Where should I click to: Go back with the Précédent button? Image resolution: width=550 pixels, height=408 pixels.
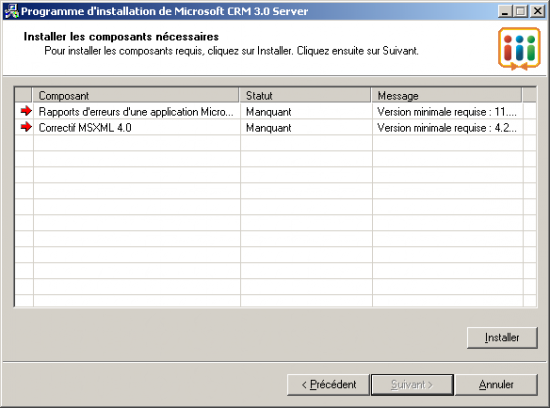pyautogui.click(x=328, y=384)
